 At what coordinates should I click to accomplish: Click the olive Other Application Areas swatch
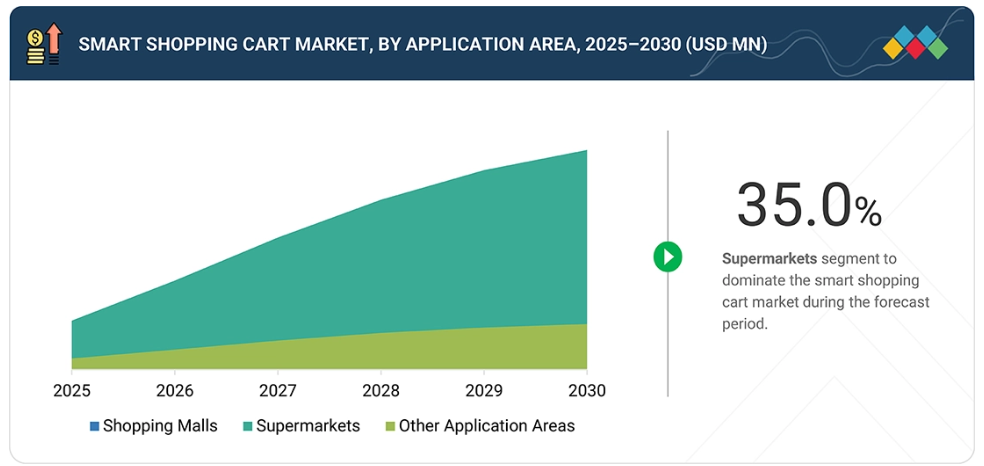[390, 427]
